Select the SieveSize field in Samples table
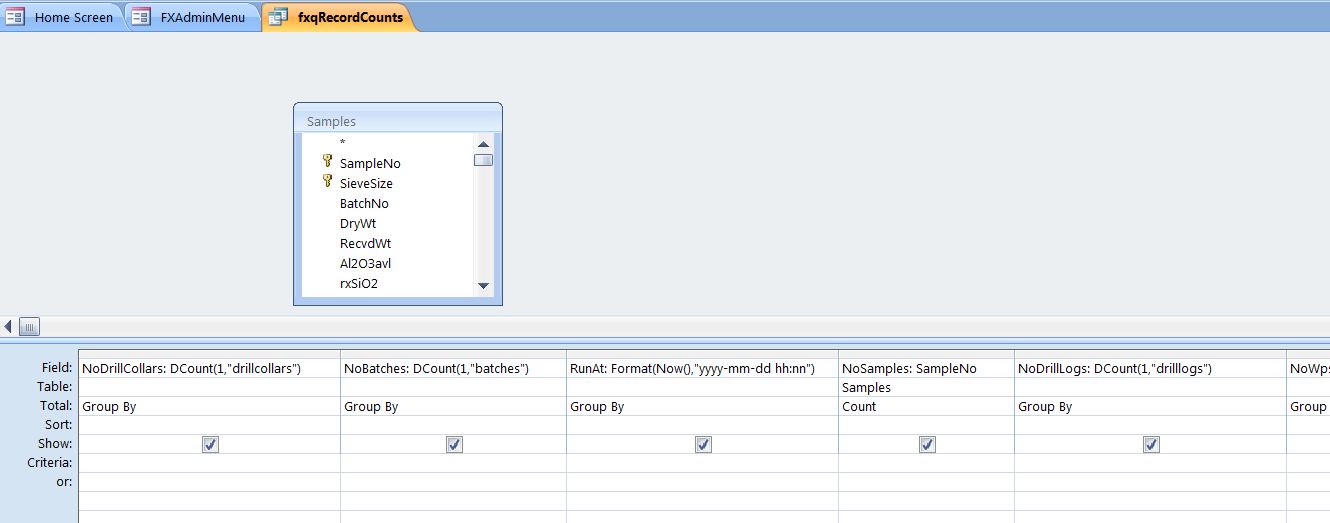 pos(366,183)
